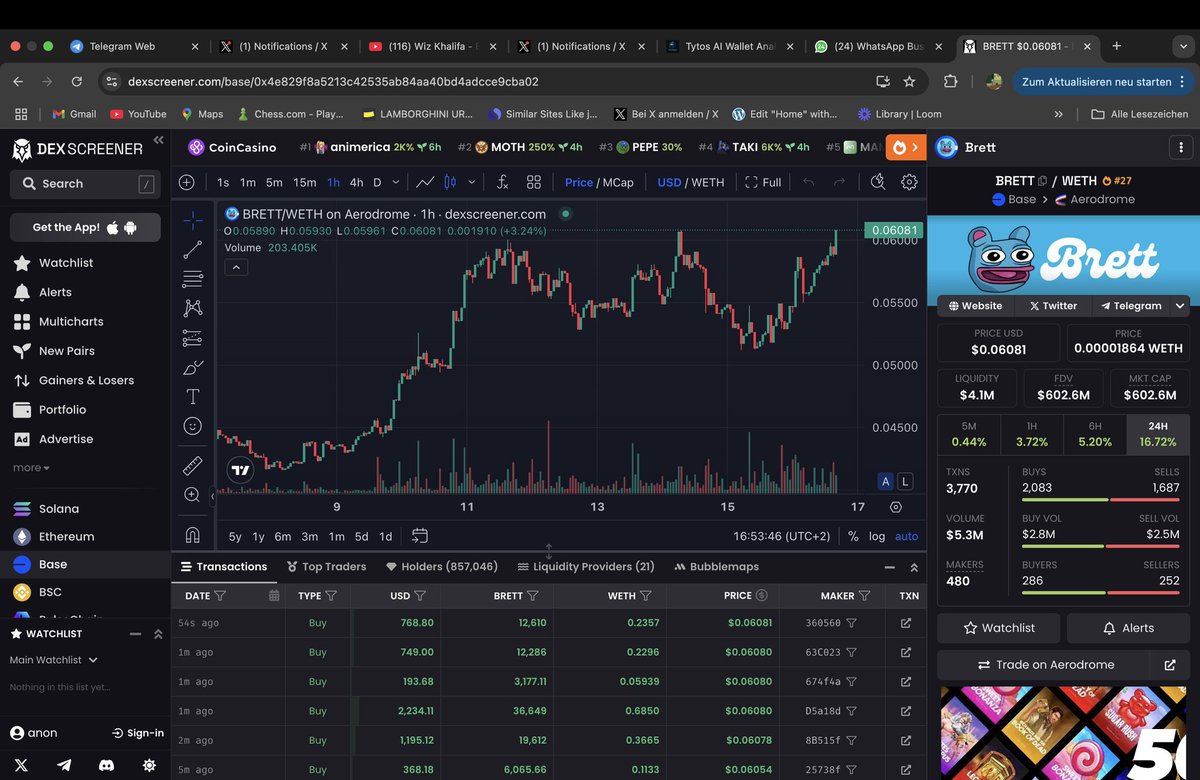
Task: Toggle the USD / WETH denomination
Action: point(690,182)
